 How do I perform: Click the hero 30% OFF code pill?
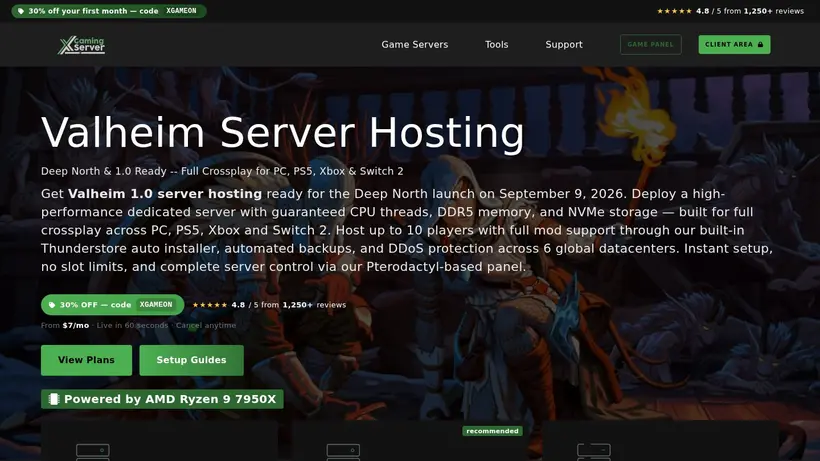112,305
